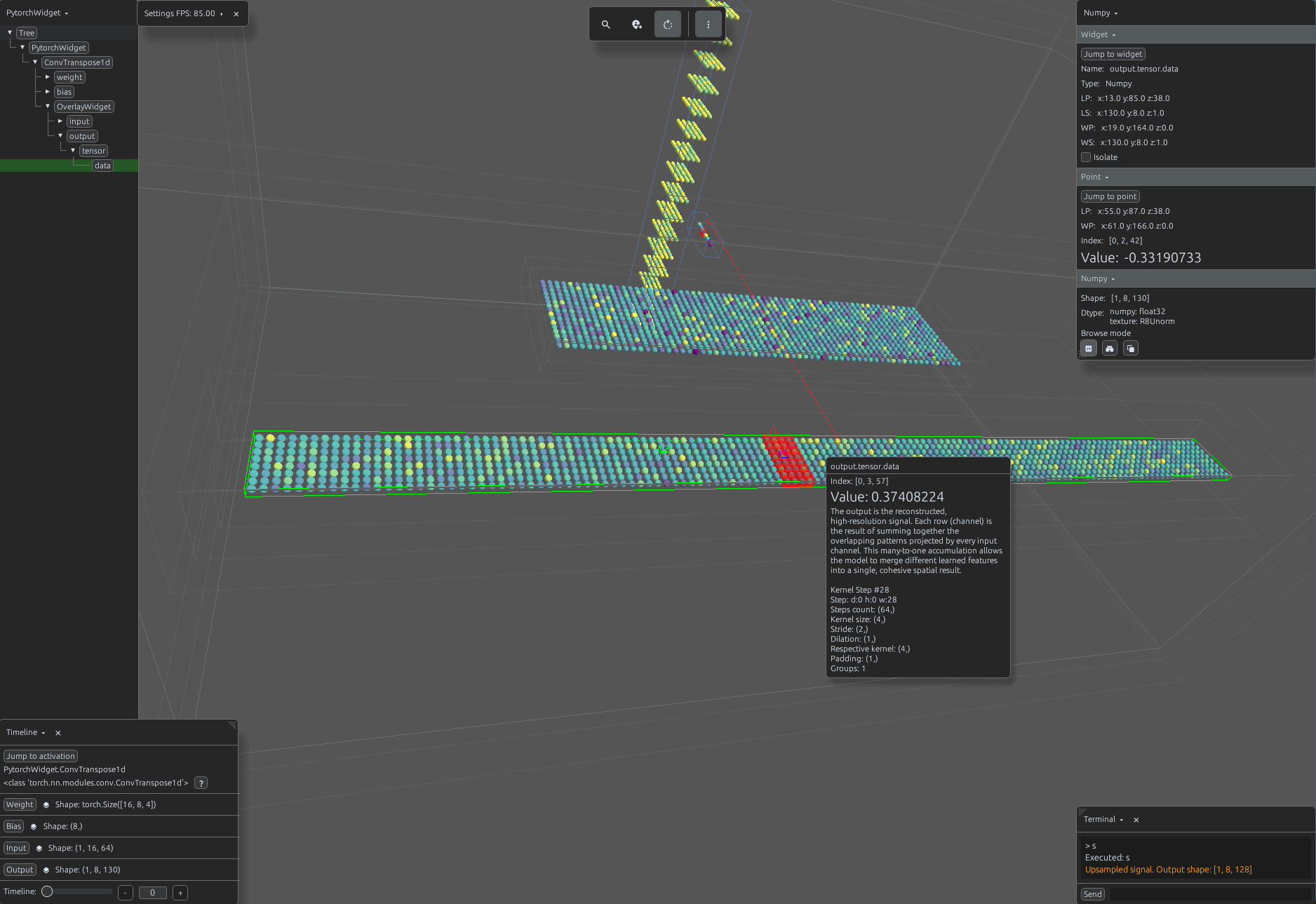Select the data tree item
Viewport: 1316px width, 904px height.
[102, 166]
